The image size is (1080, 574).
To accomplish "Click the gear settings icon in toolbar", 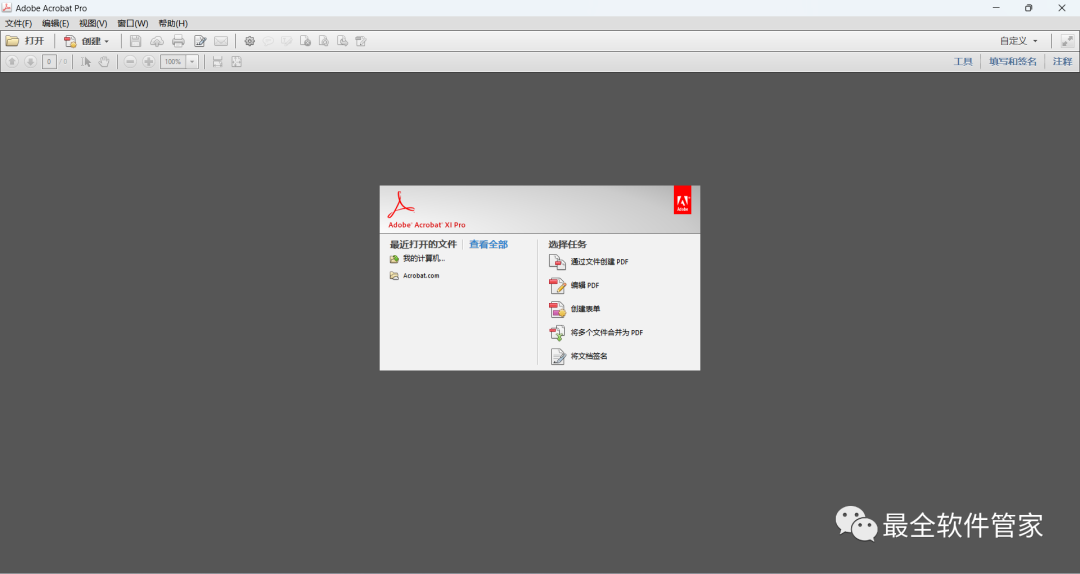I will click(249, 41).
